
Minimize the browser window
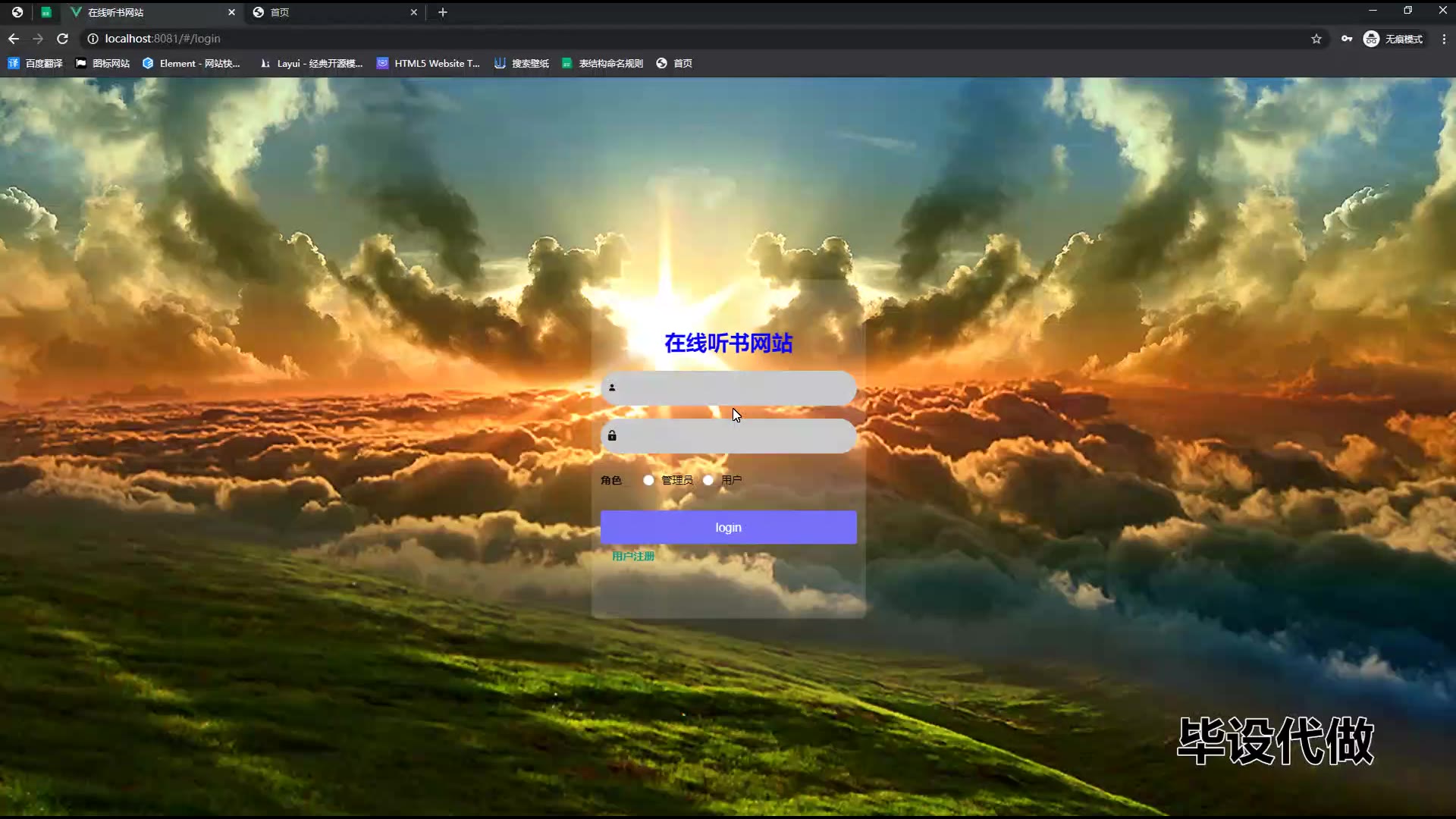(1373, 11)
